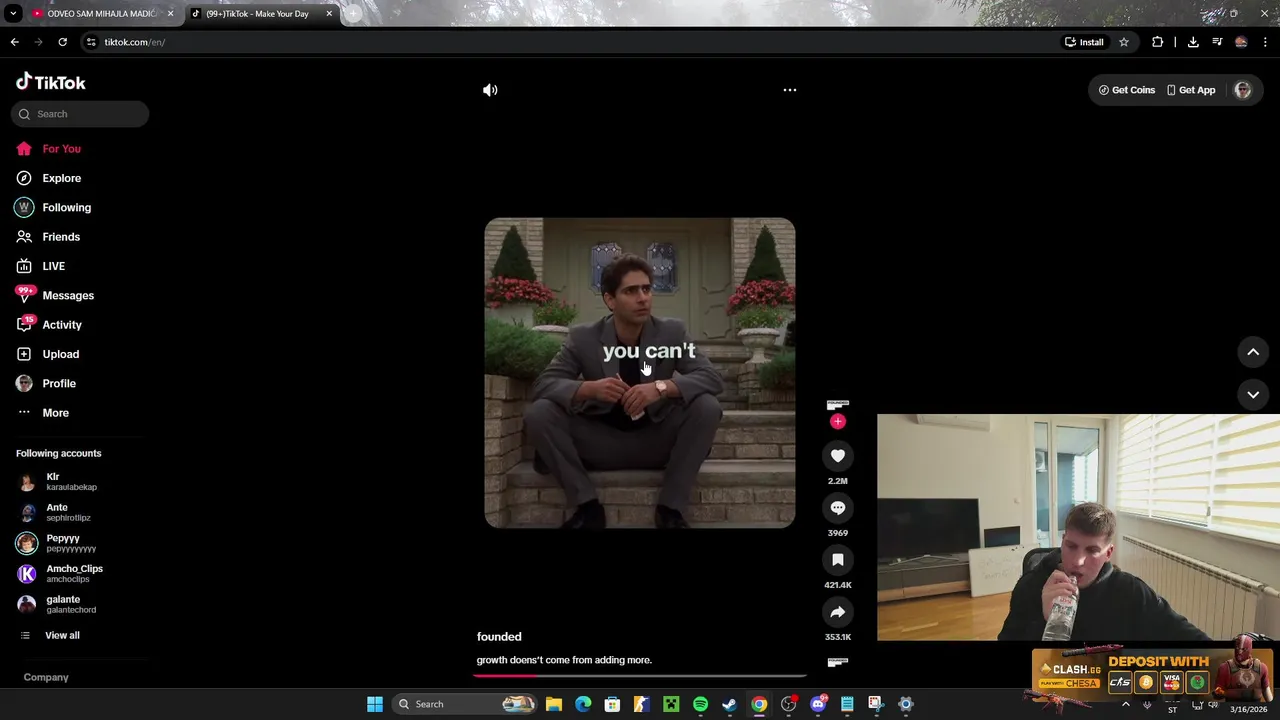Click the TikTok logo
Viewport: 1280px width, 720px height.
coord(51,82)
